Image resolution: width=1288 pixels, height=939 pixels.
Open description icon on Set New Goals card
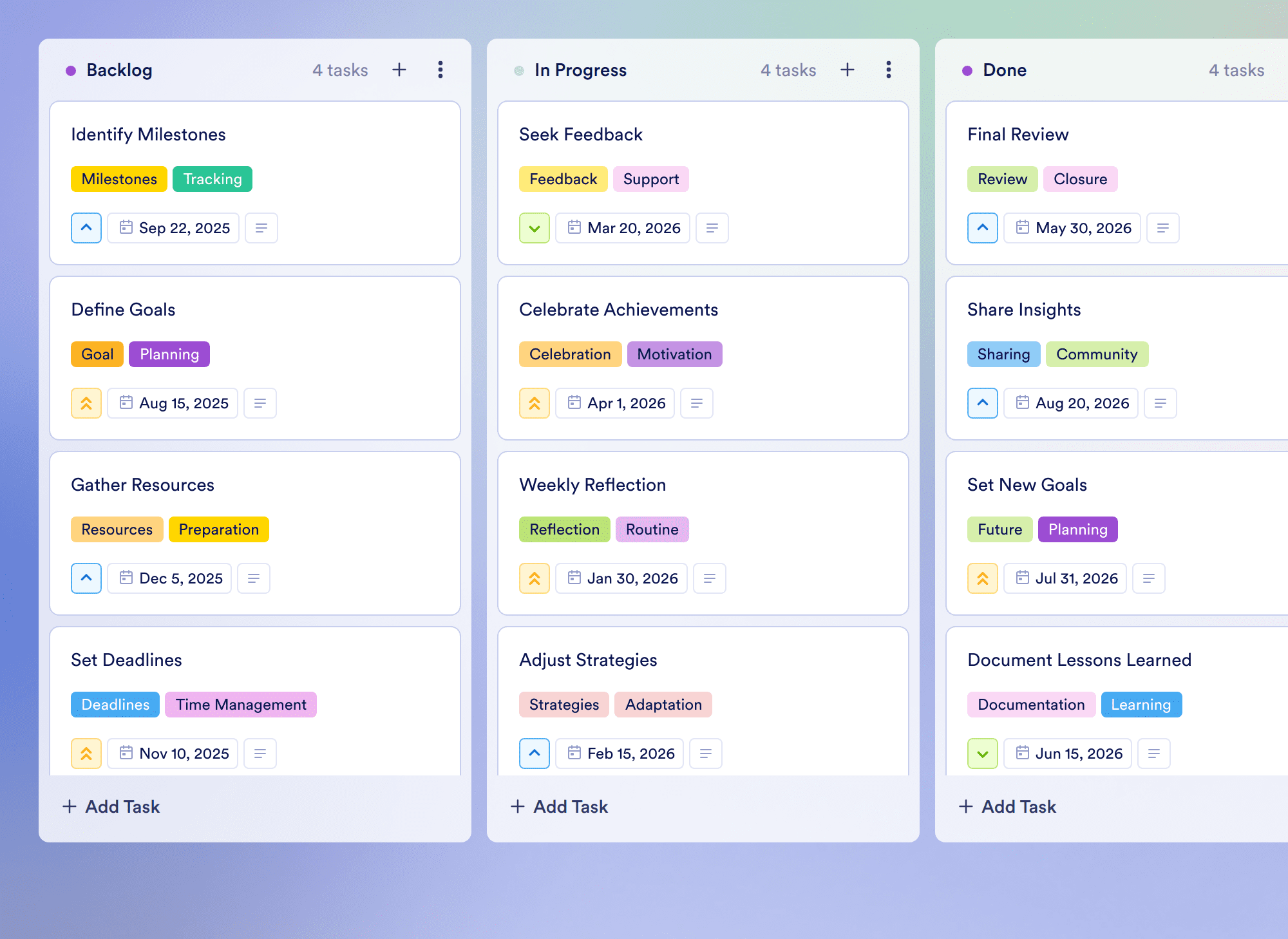[1149, 578]
